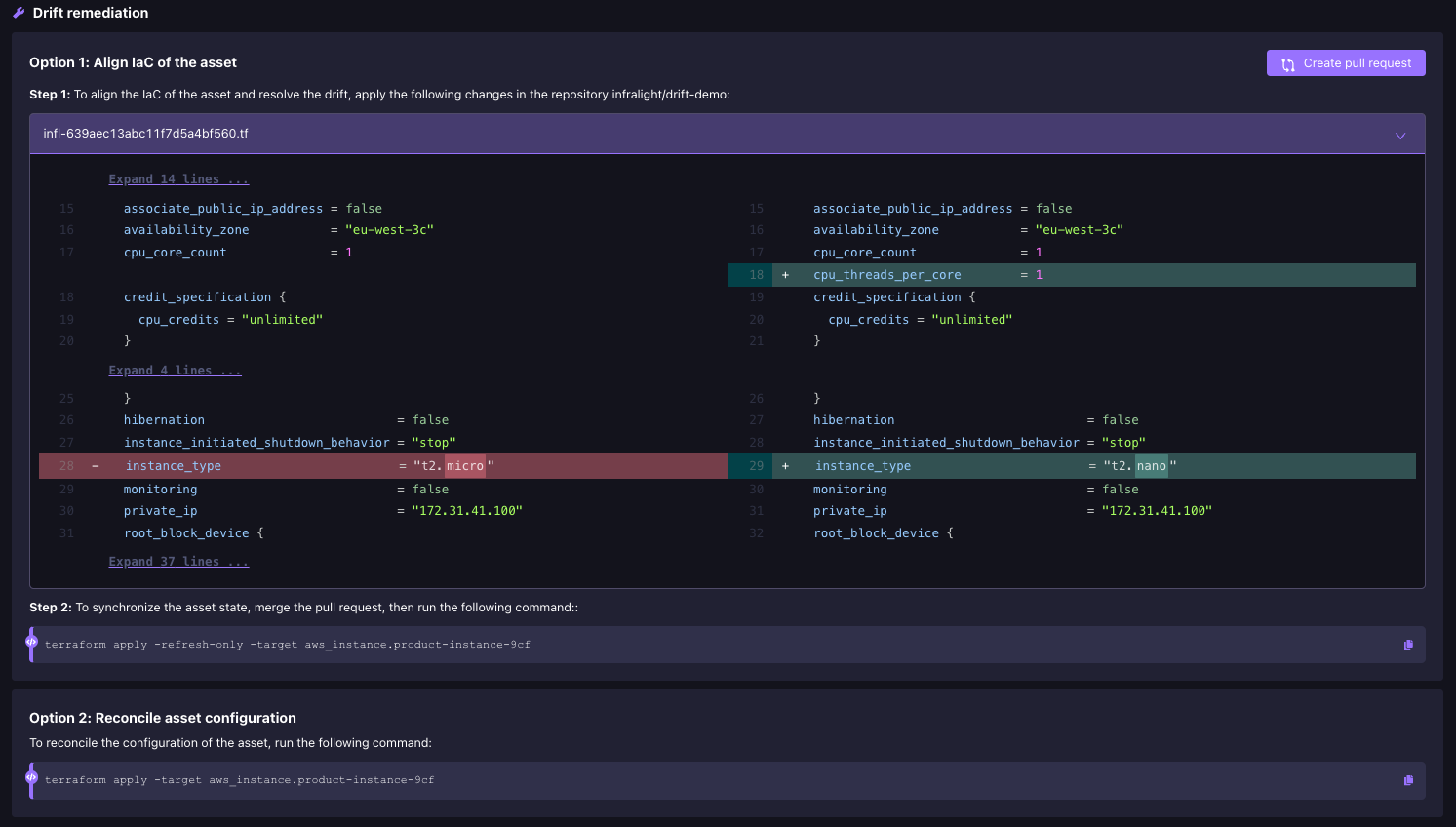Copy the refresh-only terraform command
1456x827 pixels.
pos(1408,644)
